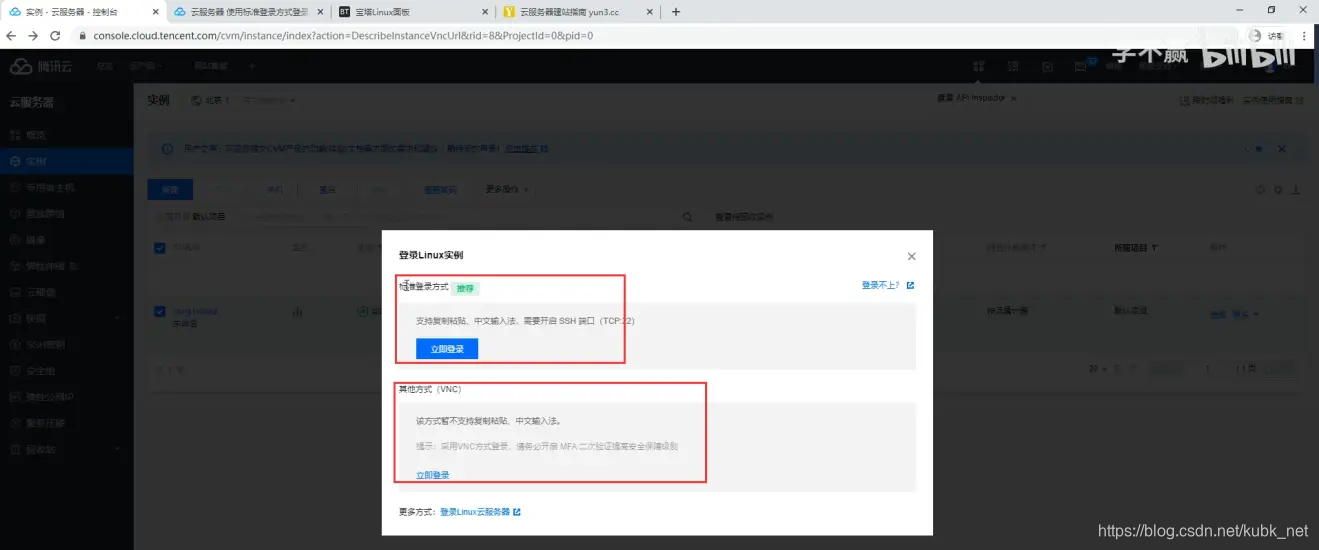
Task: Click the settings gear icon above the table
Action: pos(1278,190)
